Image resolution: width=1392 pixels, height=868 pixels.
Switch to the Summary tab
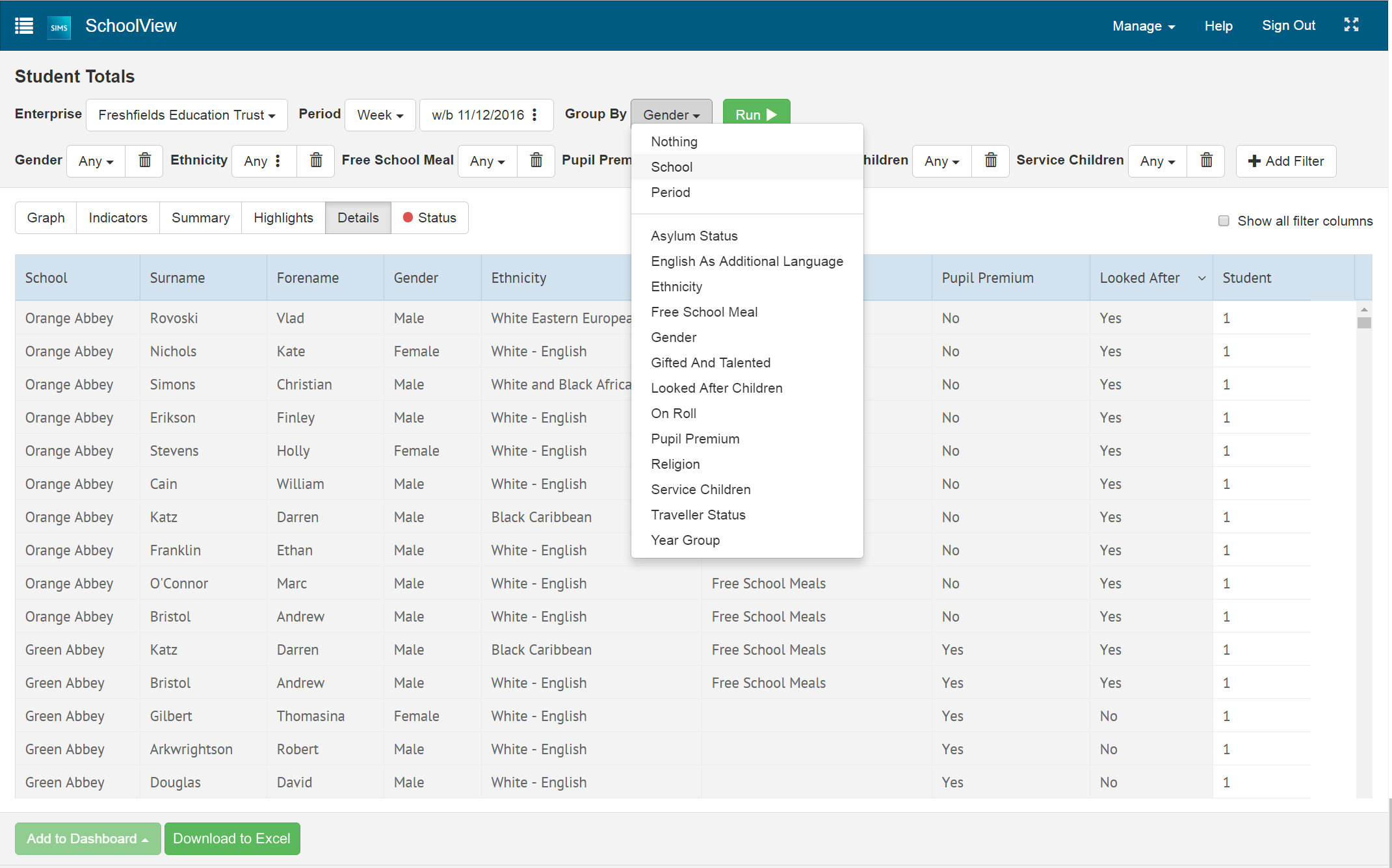click(x=201, y=218)
